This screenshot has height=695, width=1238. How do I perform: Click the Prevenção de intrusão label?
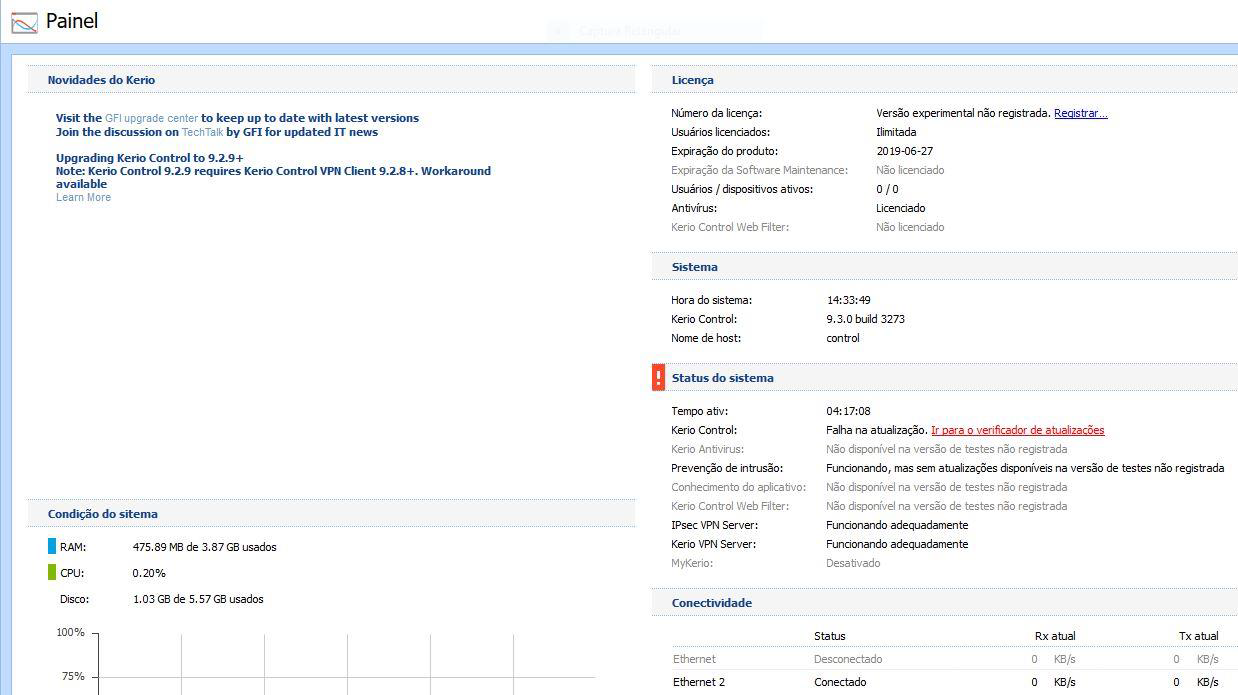(727, 468)
